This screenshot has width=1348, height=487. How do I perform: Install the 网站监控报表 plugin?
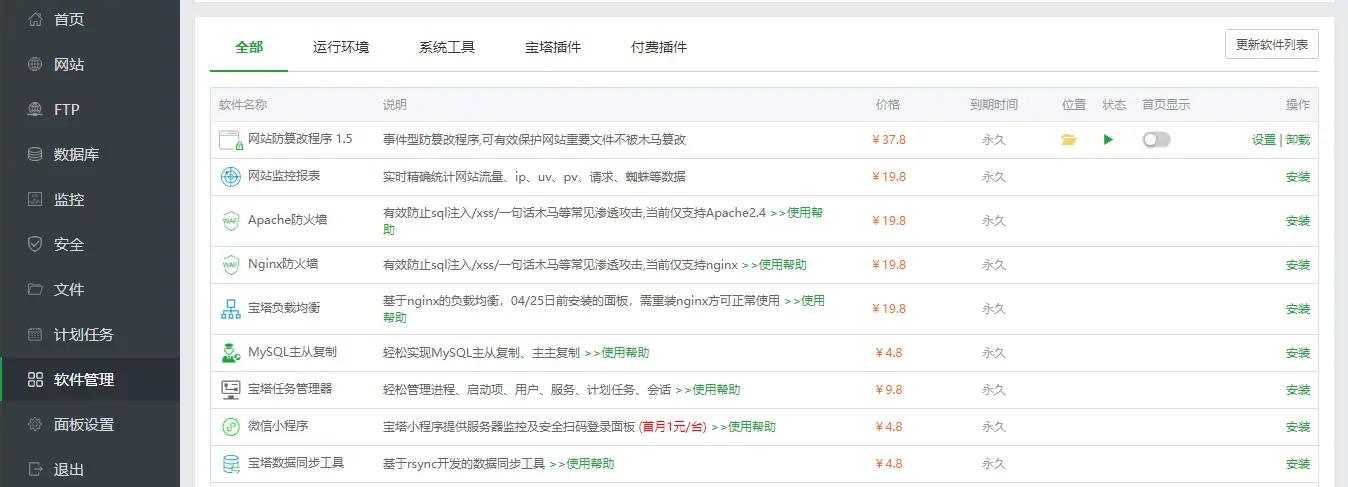point(1297,177)
